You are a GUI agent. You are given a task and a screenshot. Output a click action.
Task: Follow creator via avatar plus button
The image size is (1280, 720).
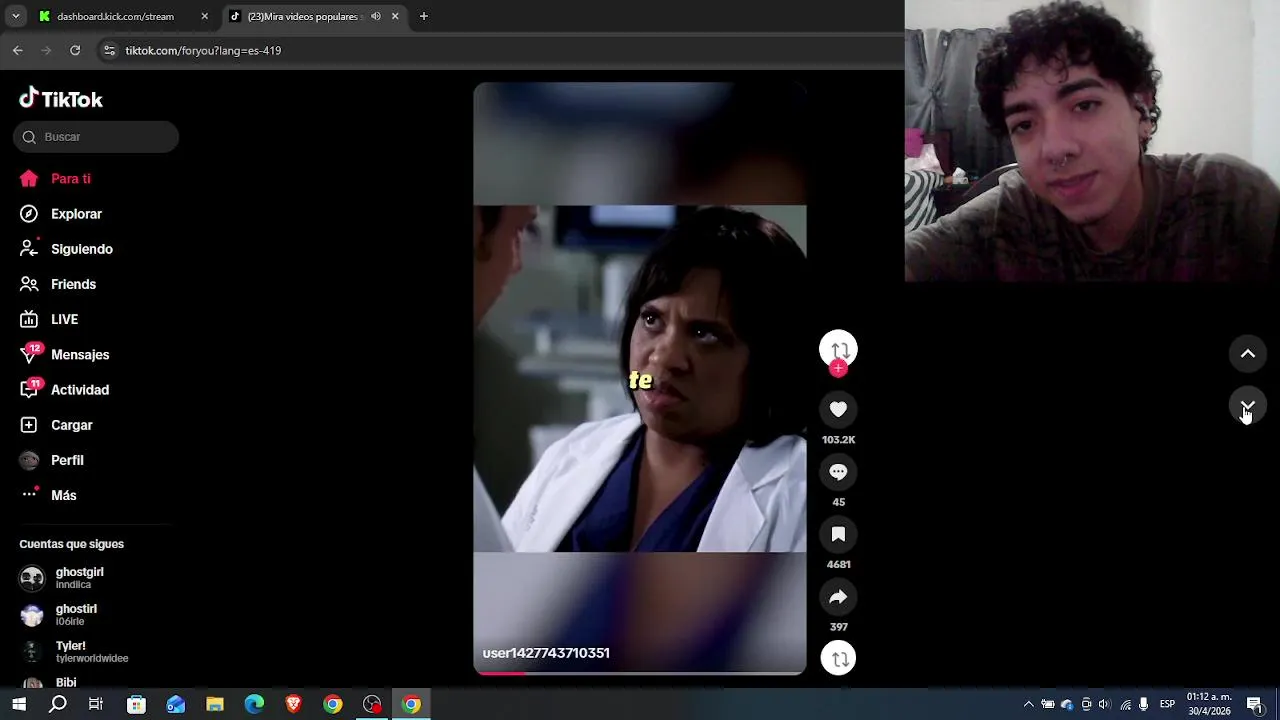[838, 368]
